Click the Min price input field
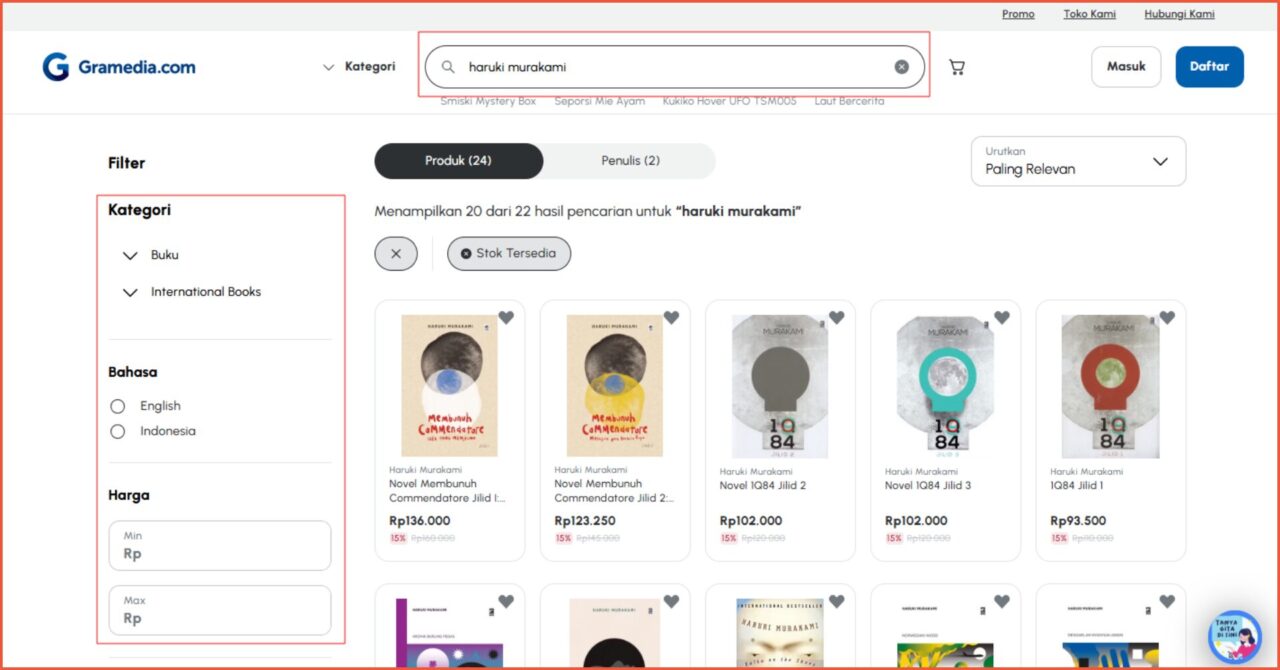 tap(220, 546)
